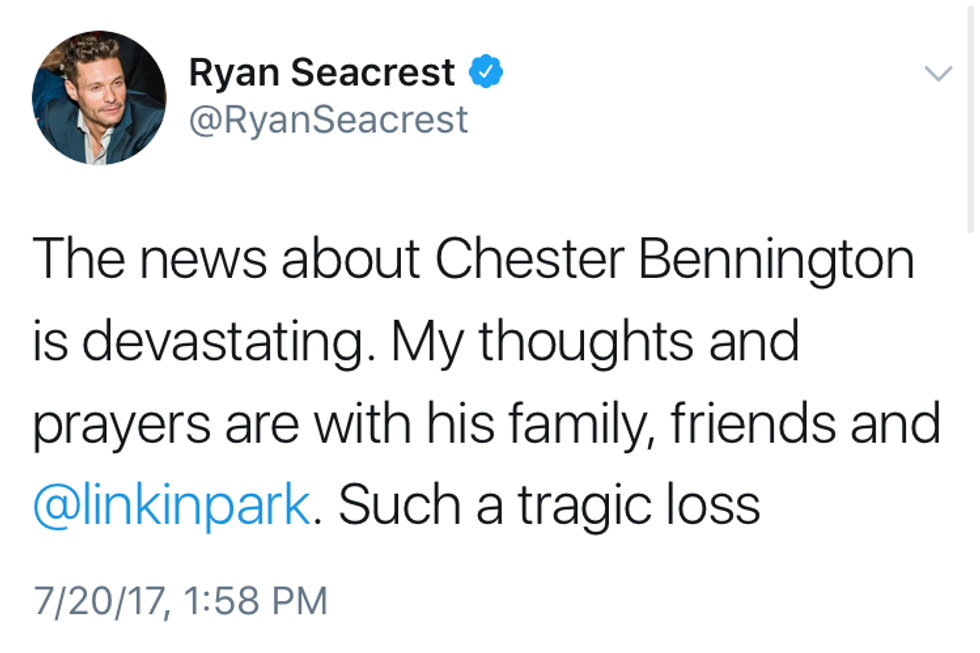Open the @RyanSeacrest handle
The width and height of the screenshot is (980, 653).
click(x=328, y=120)
